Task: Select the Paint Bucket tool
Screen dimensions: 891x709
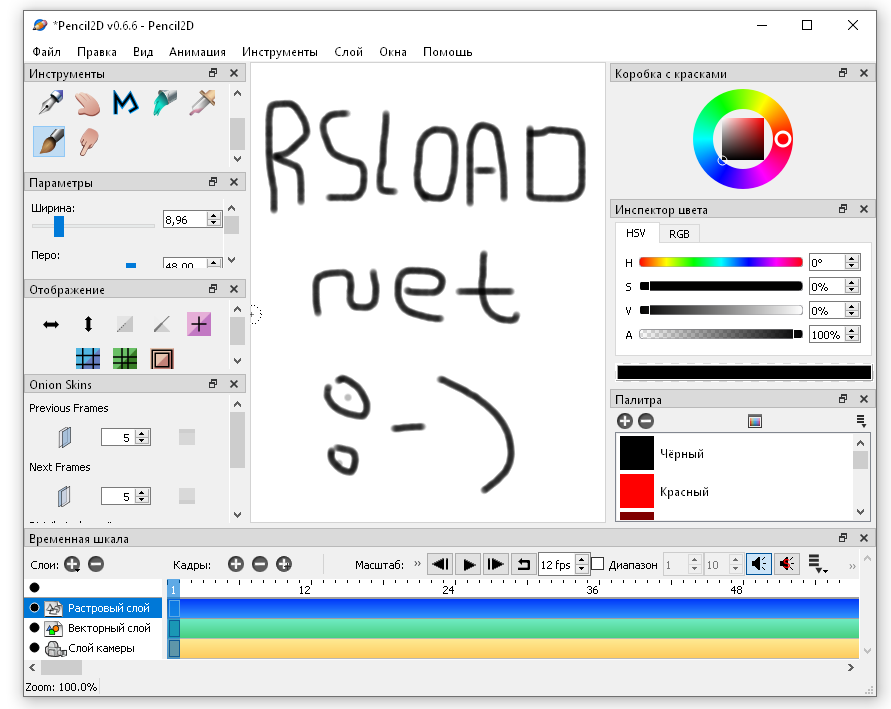Action: [165, 103]
